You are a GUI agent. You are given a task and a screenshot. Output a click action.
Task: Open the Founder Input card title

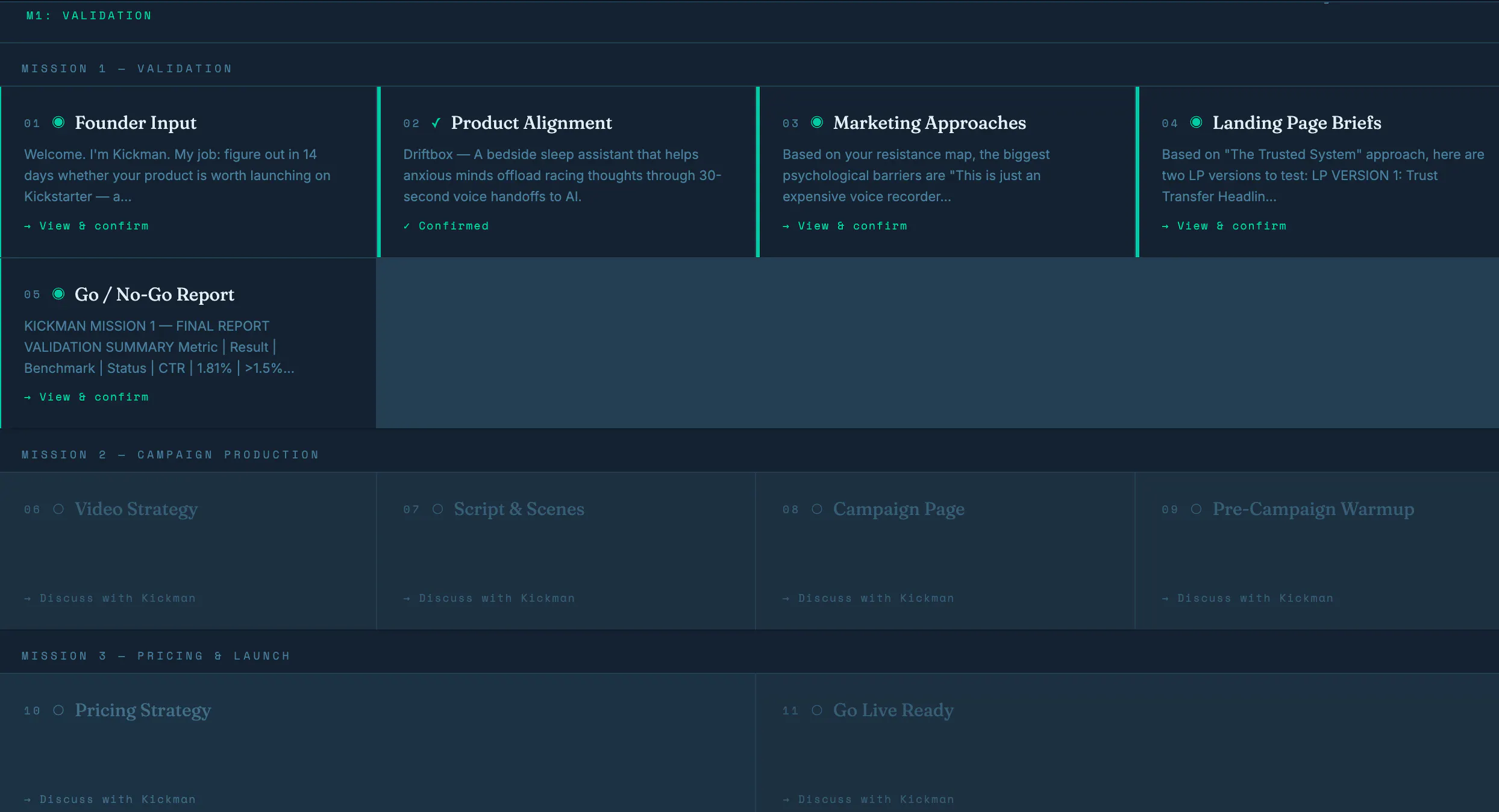(x=136, y=123)
